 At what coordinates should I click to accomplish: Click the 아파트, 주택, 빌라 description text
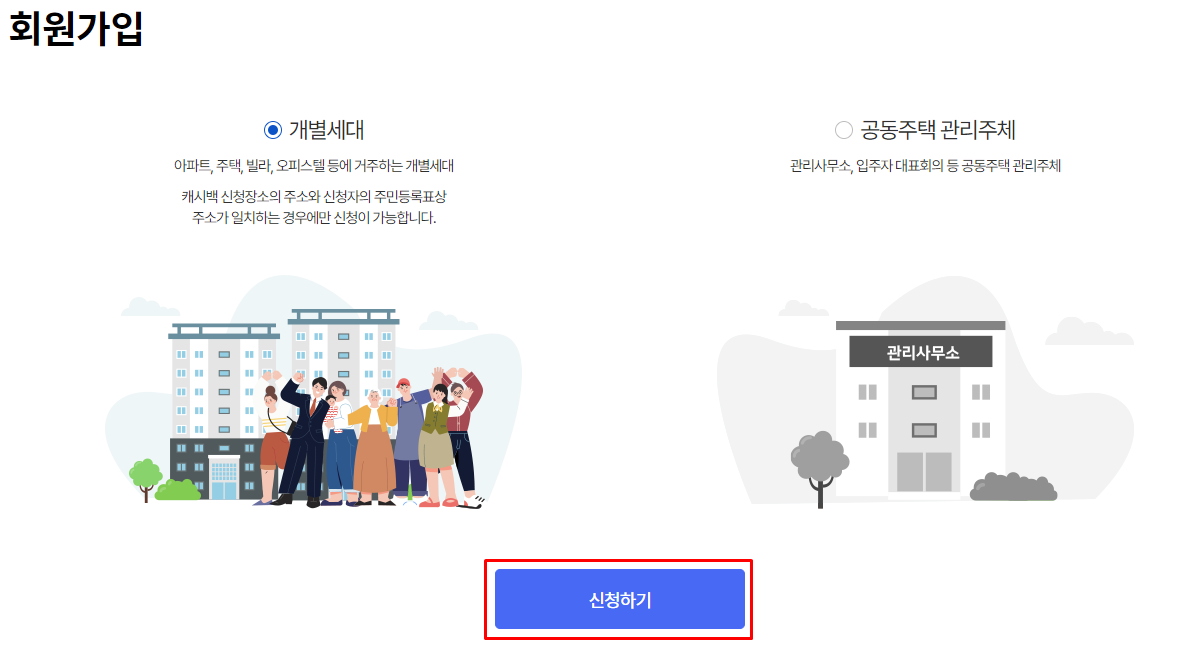[313, 165]
